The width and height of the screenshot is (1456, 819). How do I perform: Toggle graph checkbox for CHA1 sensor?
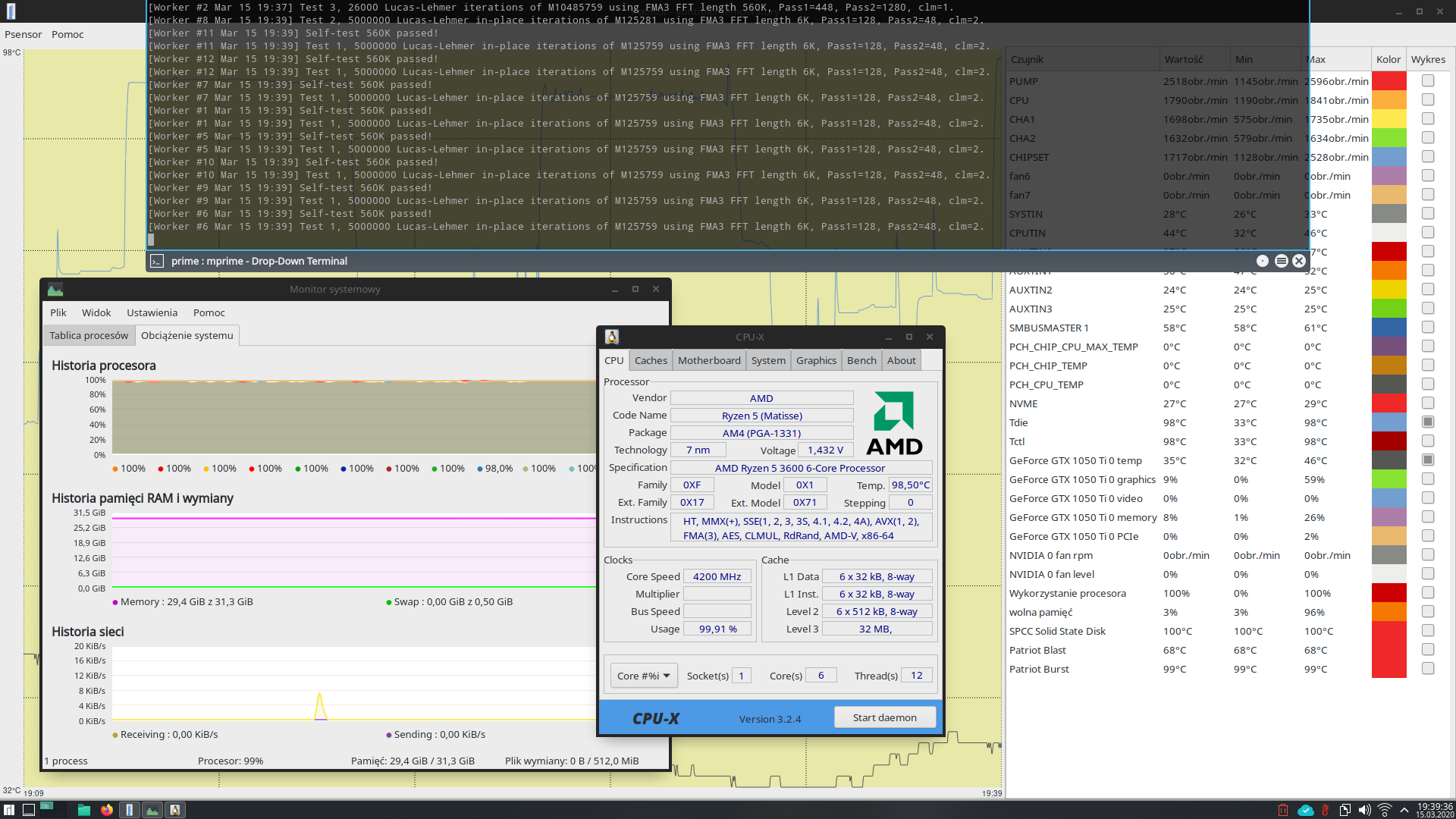[1428, 118]
